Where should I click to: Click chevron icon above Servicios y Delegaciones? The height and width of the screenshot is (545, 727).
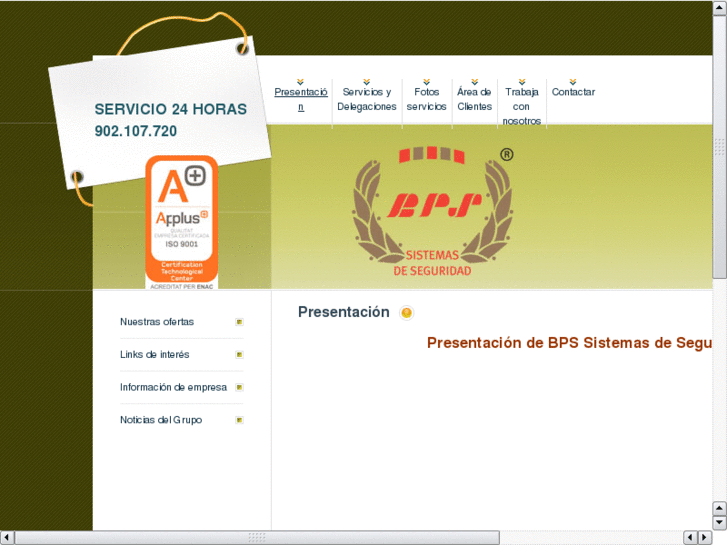[367, 82]
